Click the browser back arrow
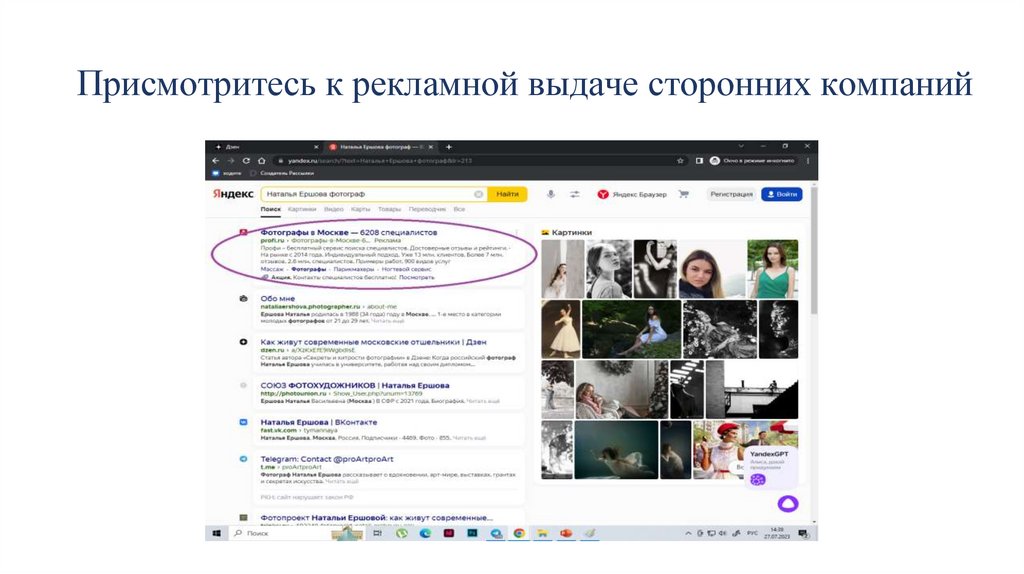Image resolution: width=1024 pixels, height=574 pixels. [216, 160]
